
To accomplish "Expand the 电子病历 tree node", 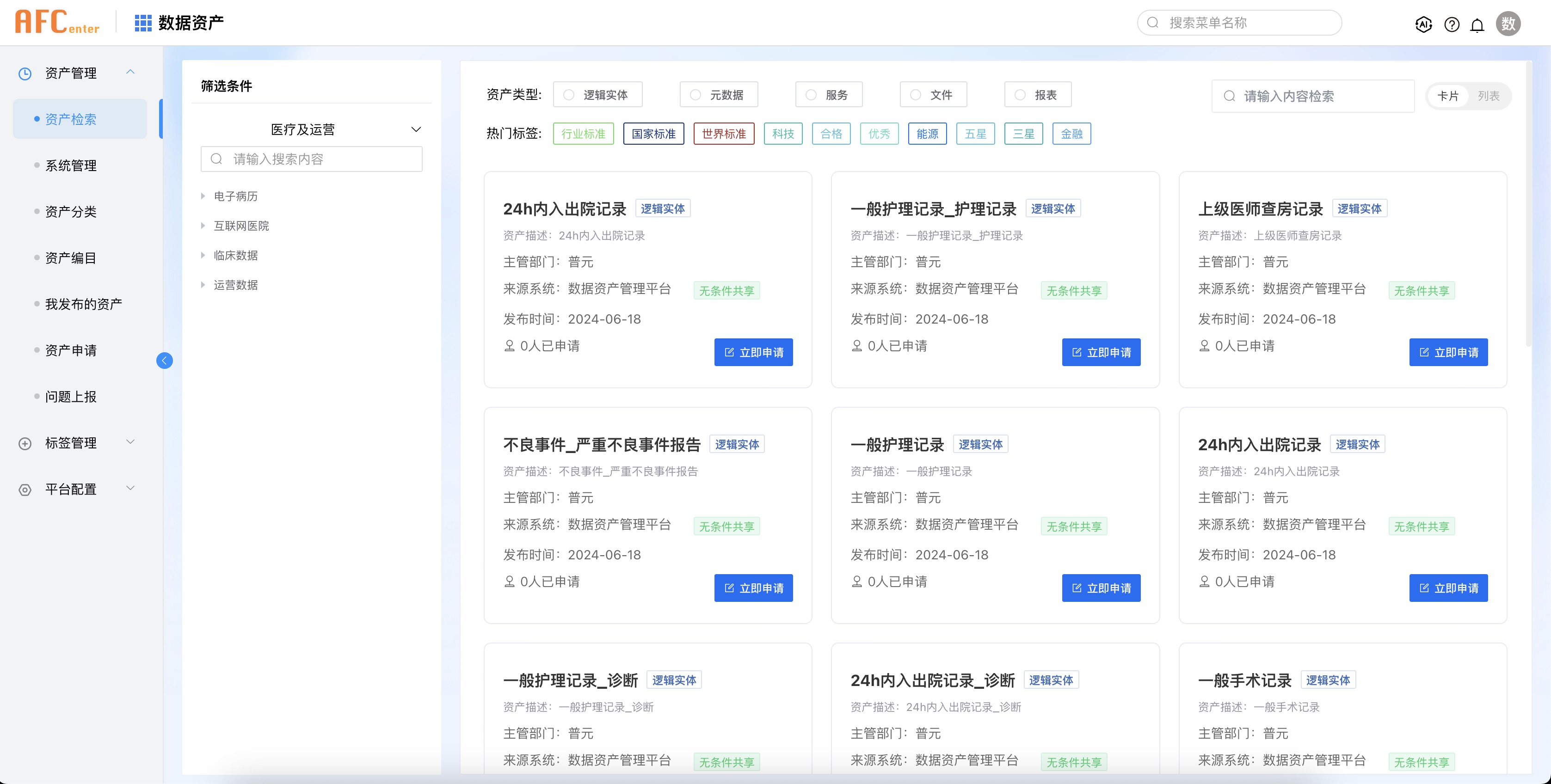I will [203, 196].
